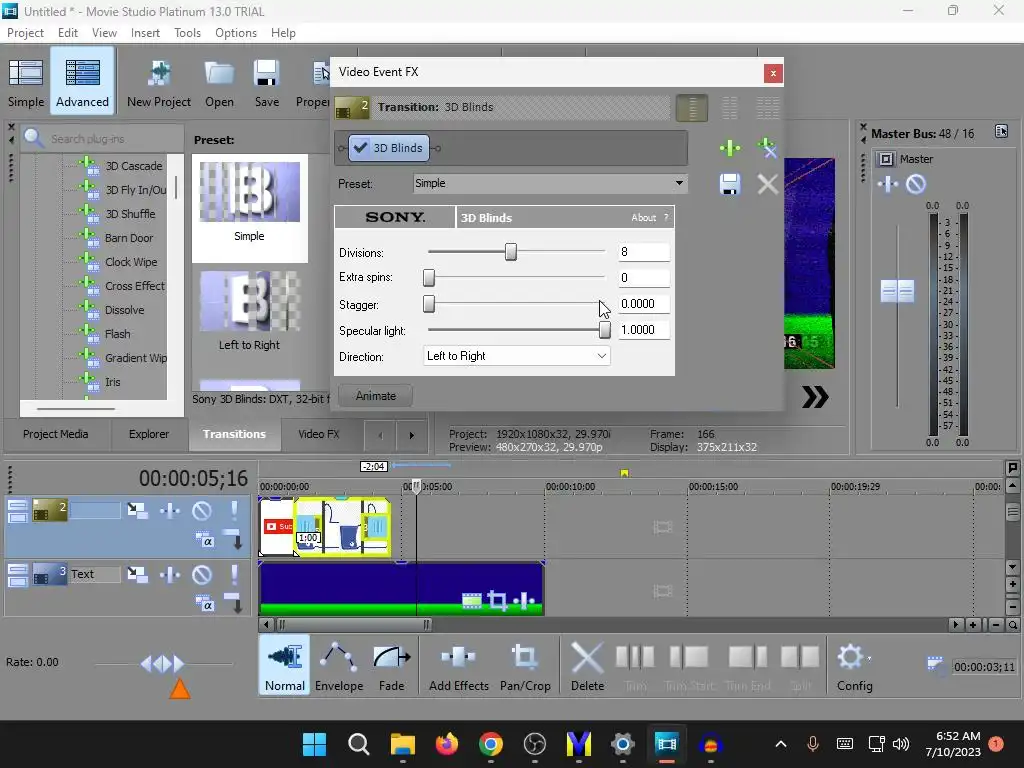Image resolution: width=1024 pixels, height=768 pixels.
Task: Click the Save disk toolbar icon
Action: tap(266, 82)
